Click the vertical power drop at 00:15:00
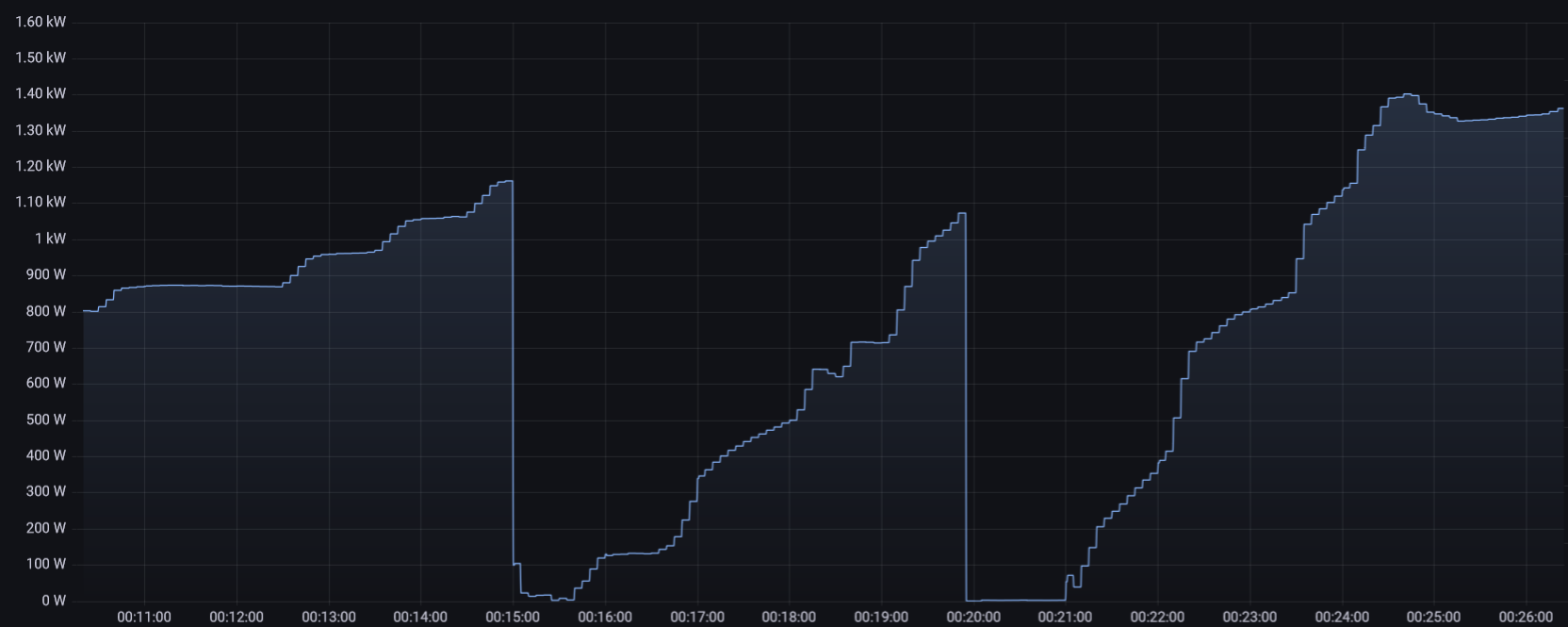 [x=513, y=372]
